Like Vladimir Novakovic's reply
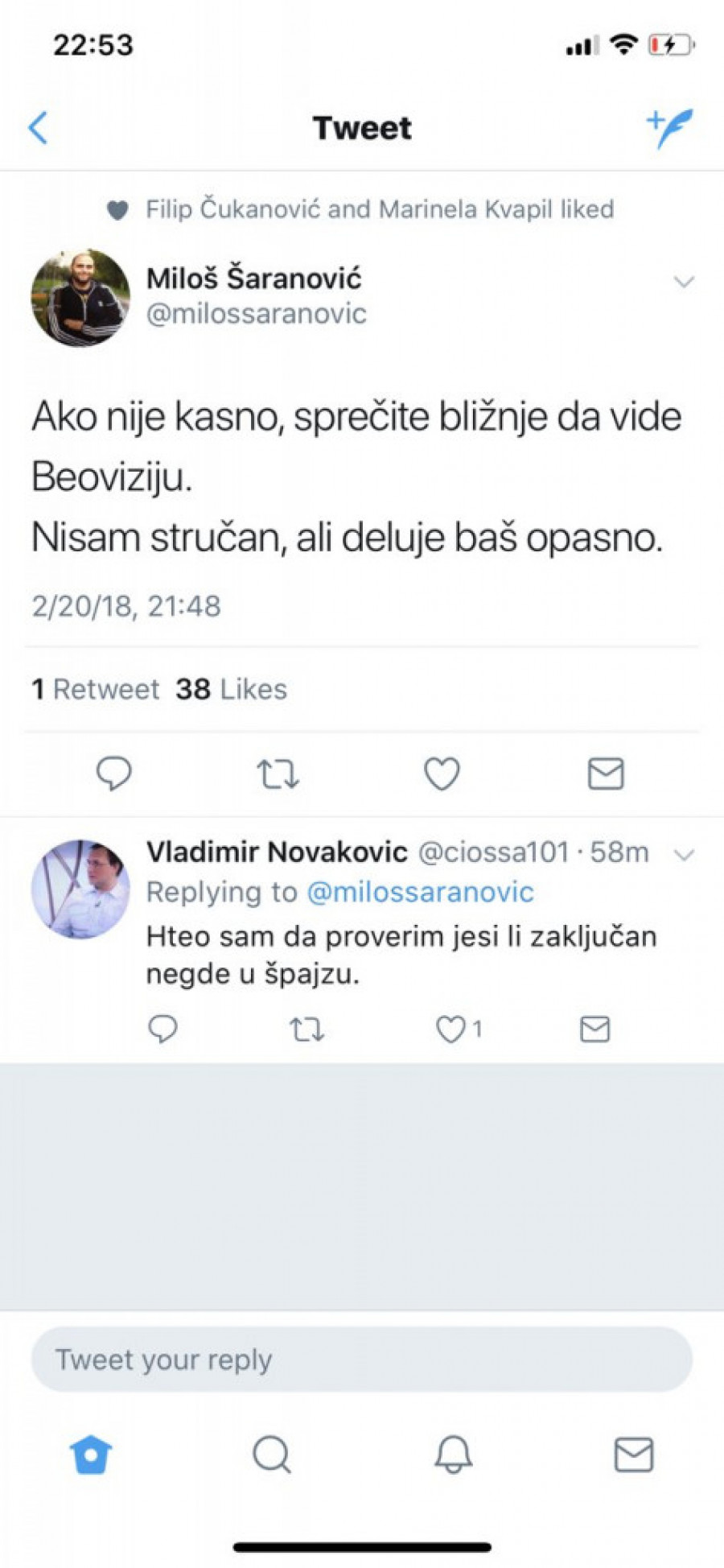 [451, 1029]
